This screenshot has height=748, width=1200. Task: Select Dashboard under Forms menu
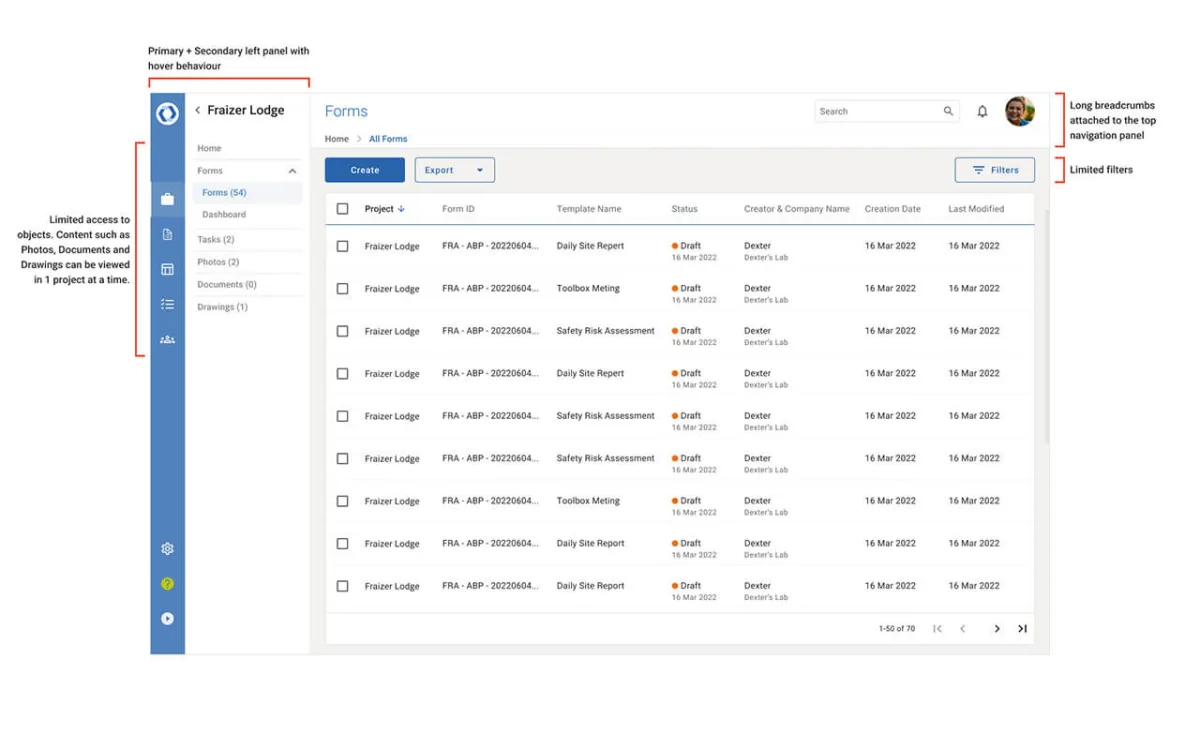point(224,215)
